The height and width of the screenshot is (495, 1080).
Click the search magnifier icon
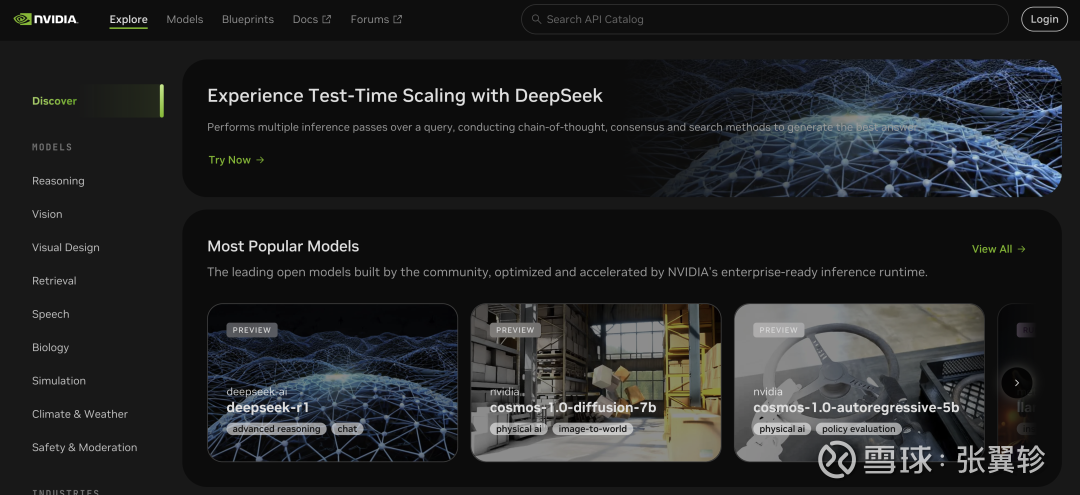coord(537,19)
